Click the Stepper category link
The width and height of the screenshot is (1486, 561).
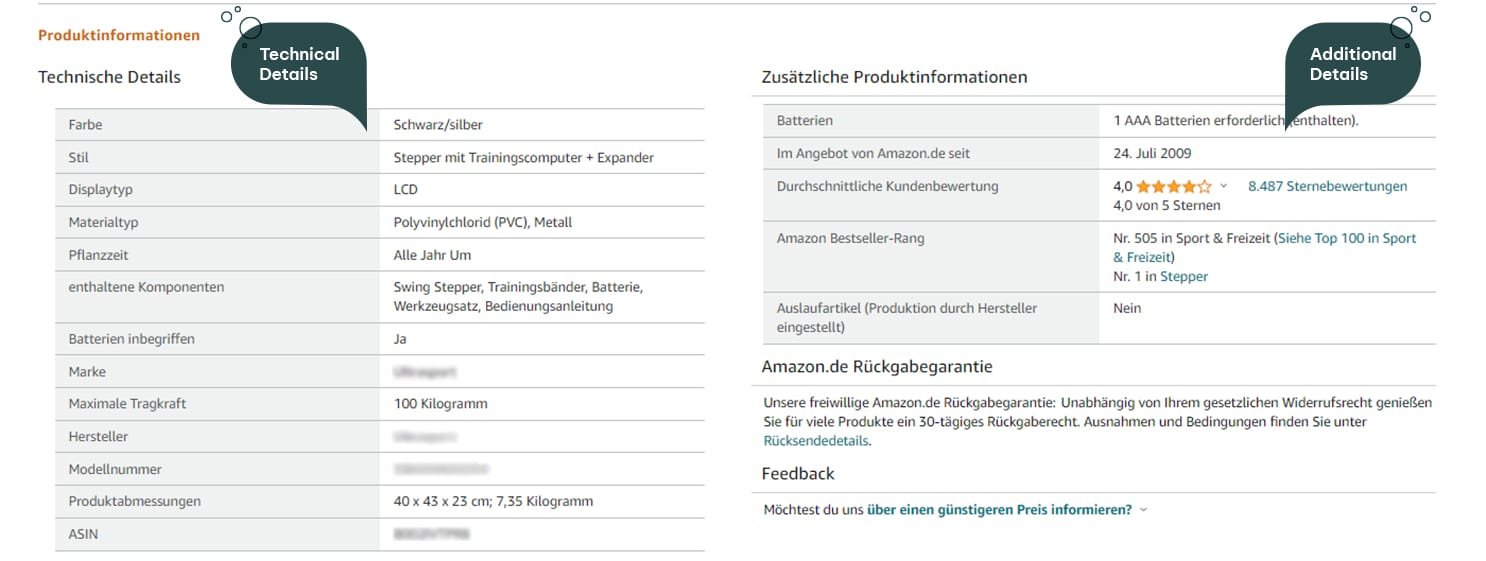pos(1184,277)
